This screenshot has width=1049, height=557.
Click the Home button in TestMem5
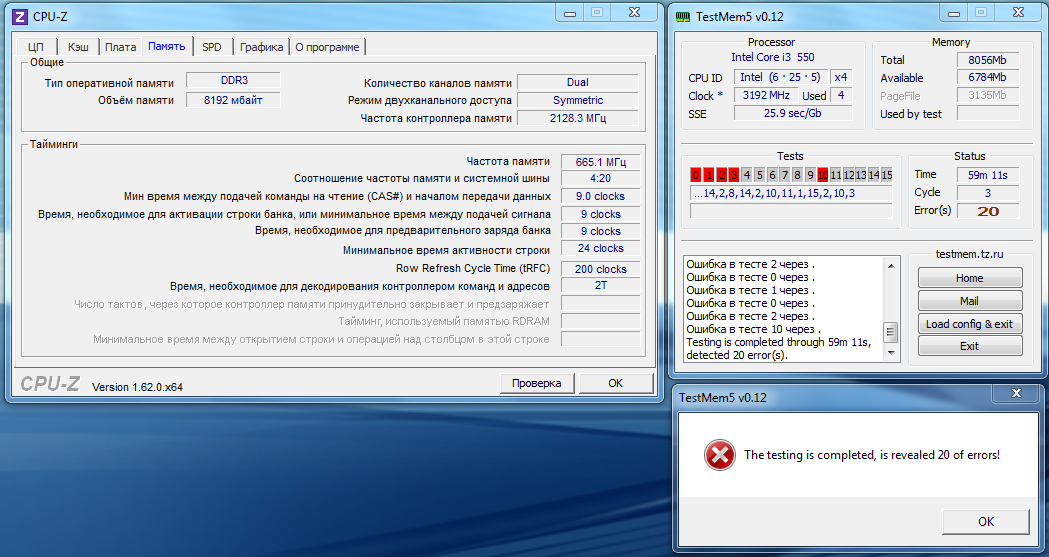(969, 278)
